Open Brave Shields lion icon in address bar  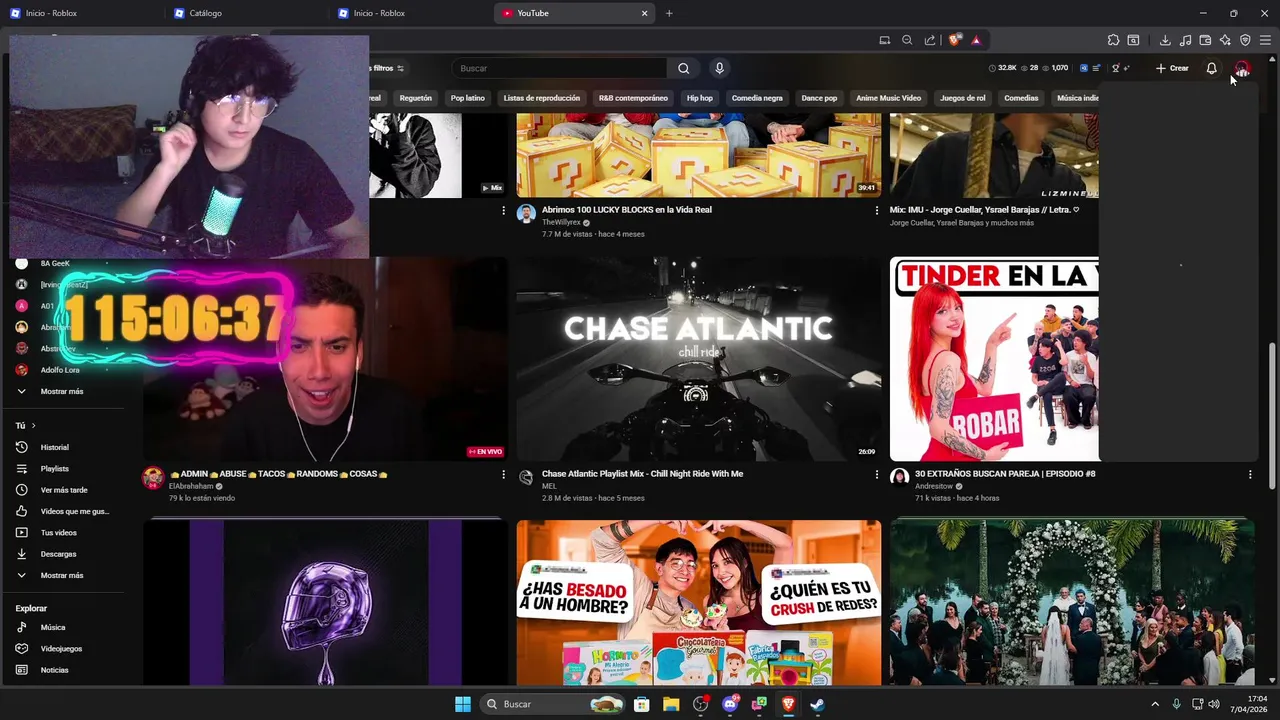tap(955, 40)
